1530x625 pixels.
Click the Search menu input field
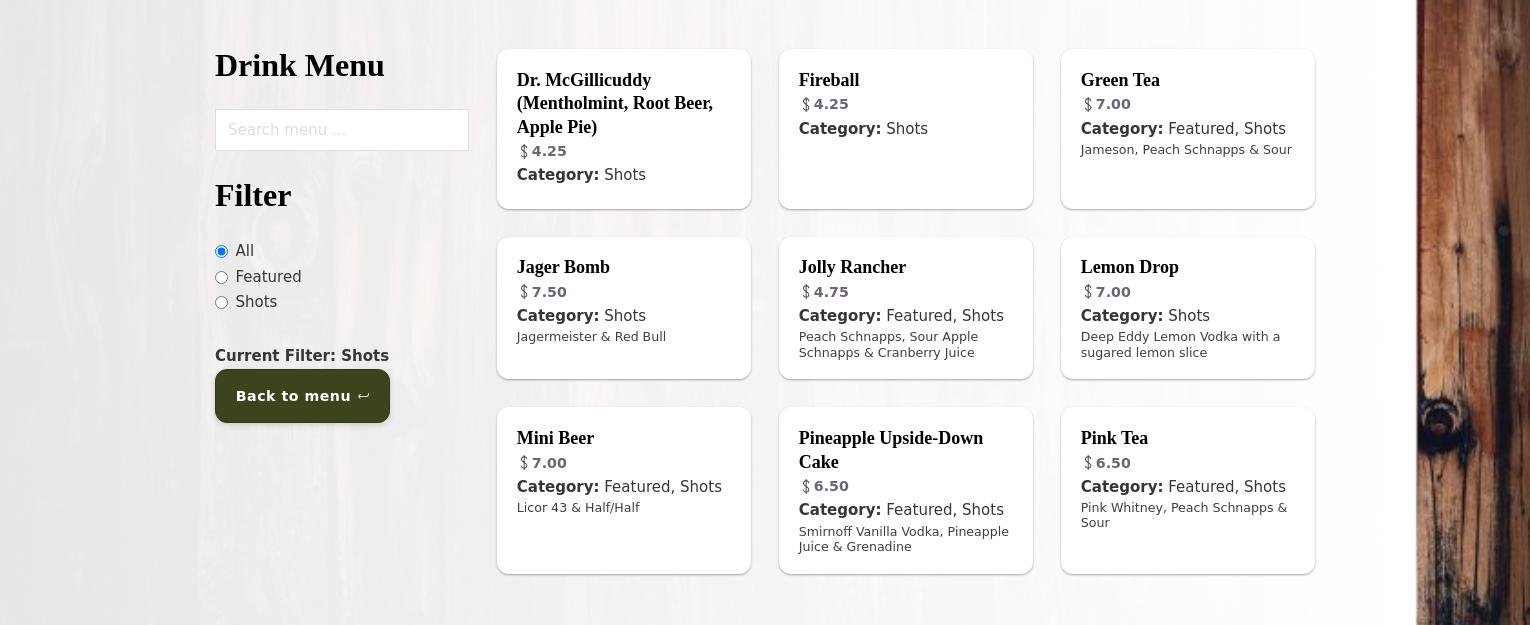coord(341,130)
